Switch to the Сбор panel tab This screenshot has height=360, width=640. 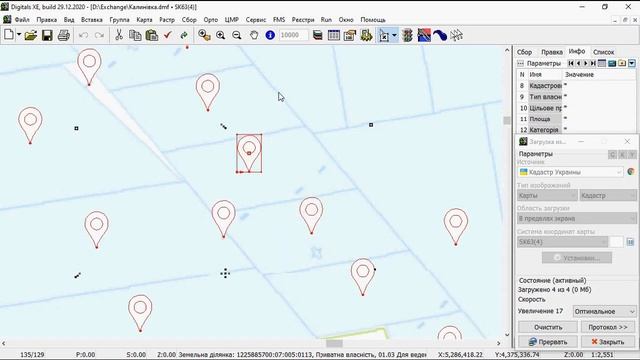pos(524,52)
